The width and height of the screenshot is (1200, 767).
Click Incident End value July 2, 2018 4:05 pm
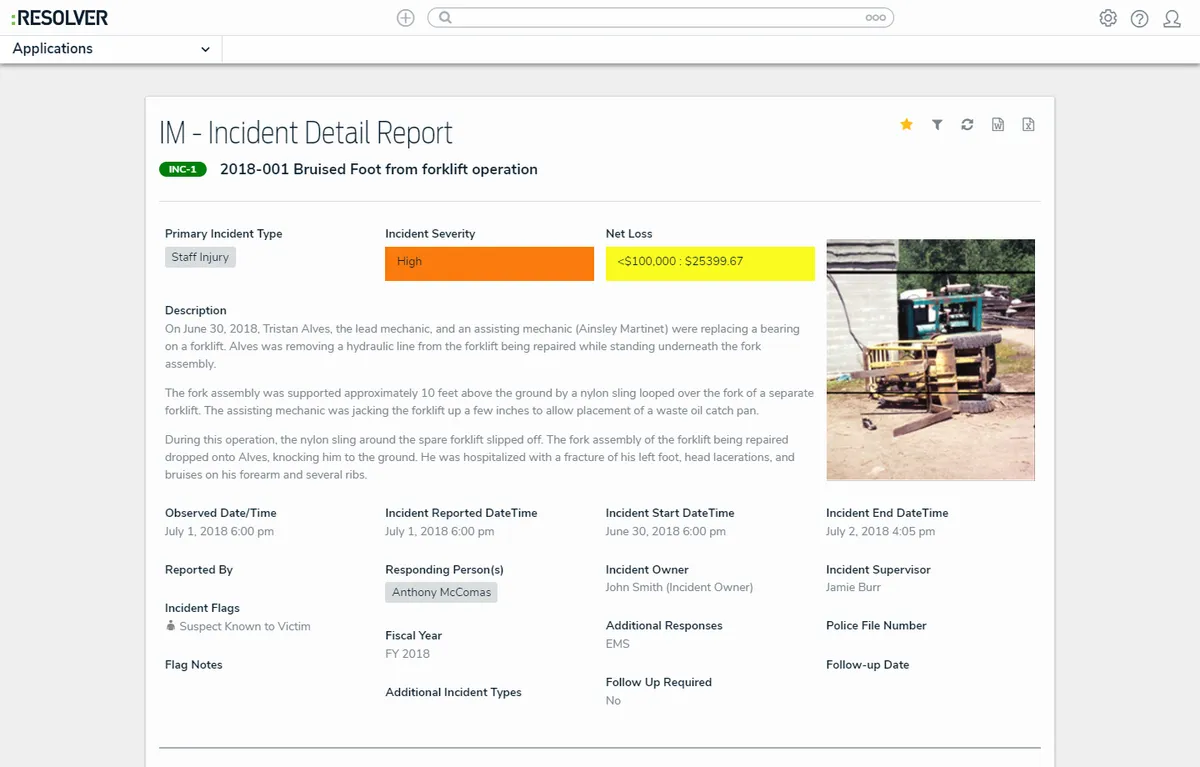coord(881,532)
